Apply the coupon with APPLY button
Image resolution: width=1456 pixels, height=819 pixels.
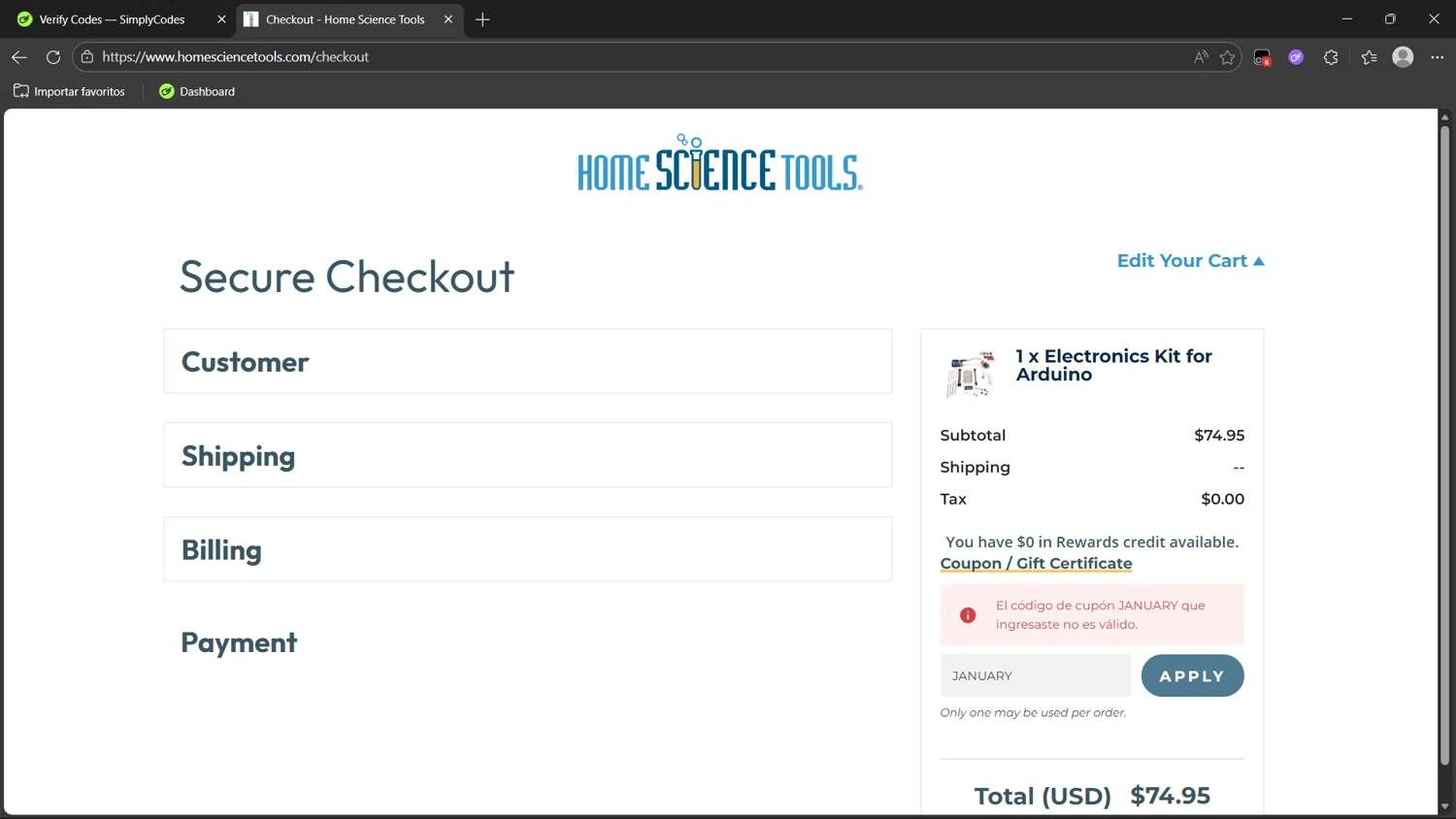pos(1192,675)
